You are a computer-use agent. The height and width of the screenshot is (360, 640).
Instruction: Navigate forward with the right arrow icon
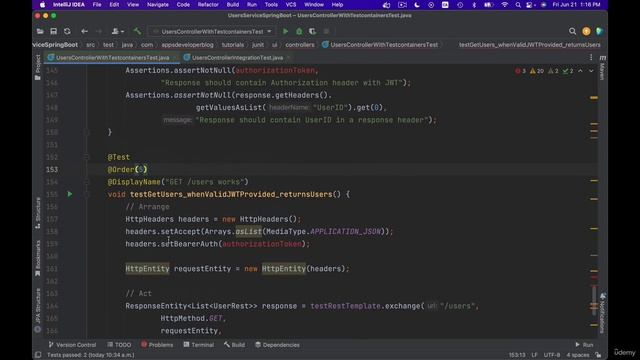[98, 31]
